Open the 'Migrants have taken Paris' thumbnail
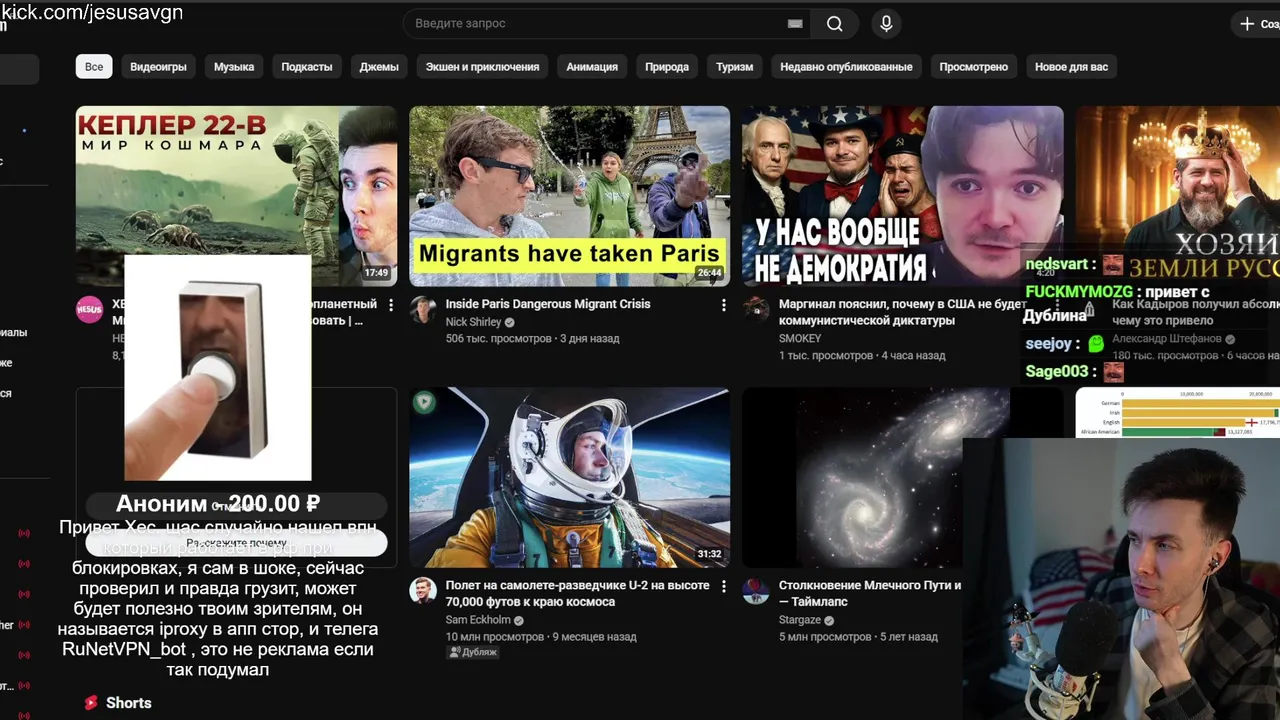The width and height of the screenshot is (1280, 720). pos(569,196)
